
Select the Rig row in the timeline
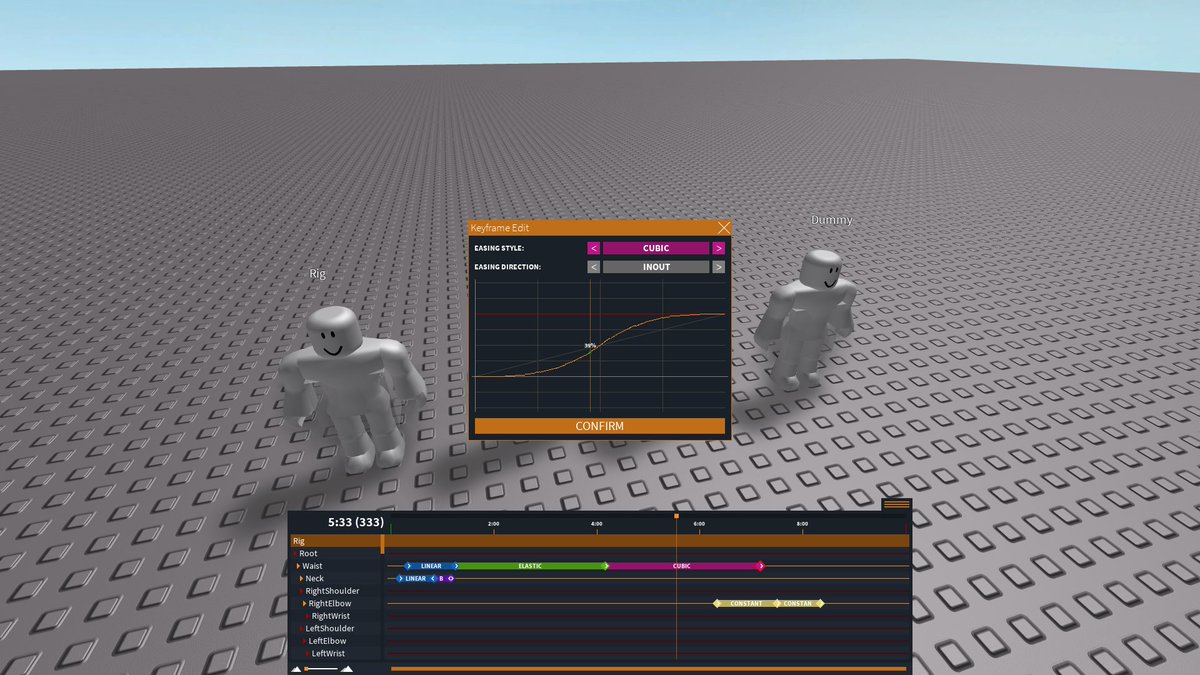(600, 541)
